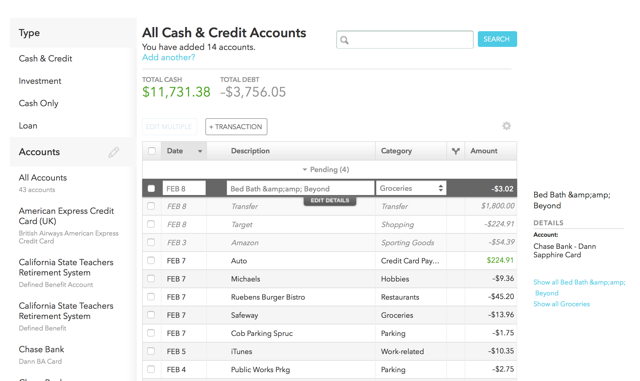Open the Groceries category dropdown
Viewport: 640px width, 381px height.
pyautogui.click(x=411, y=188)
